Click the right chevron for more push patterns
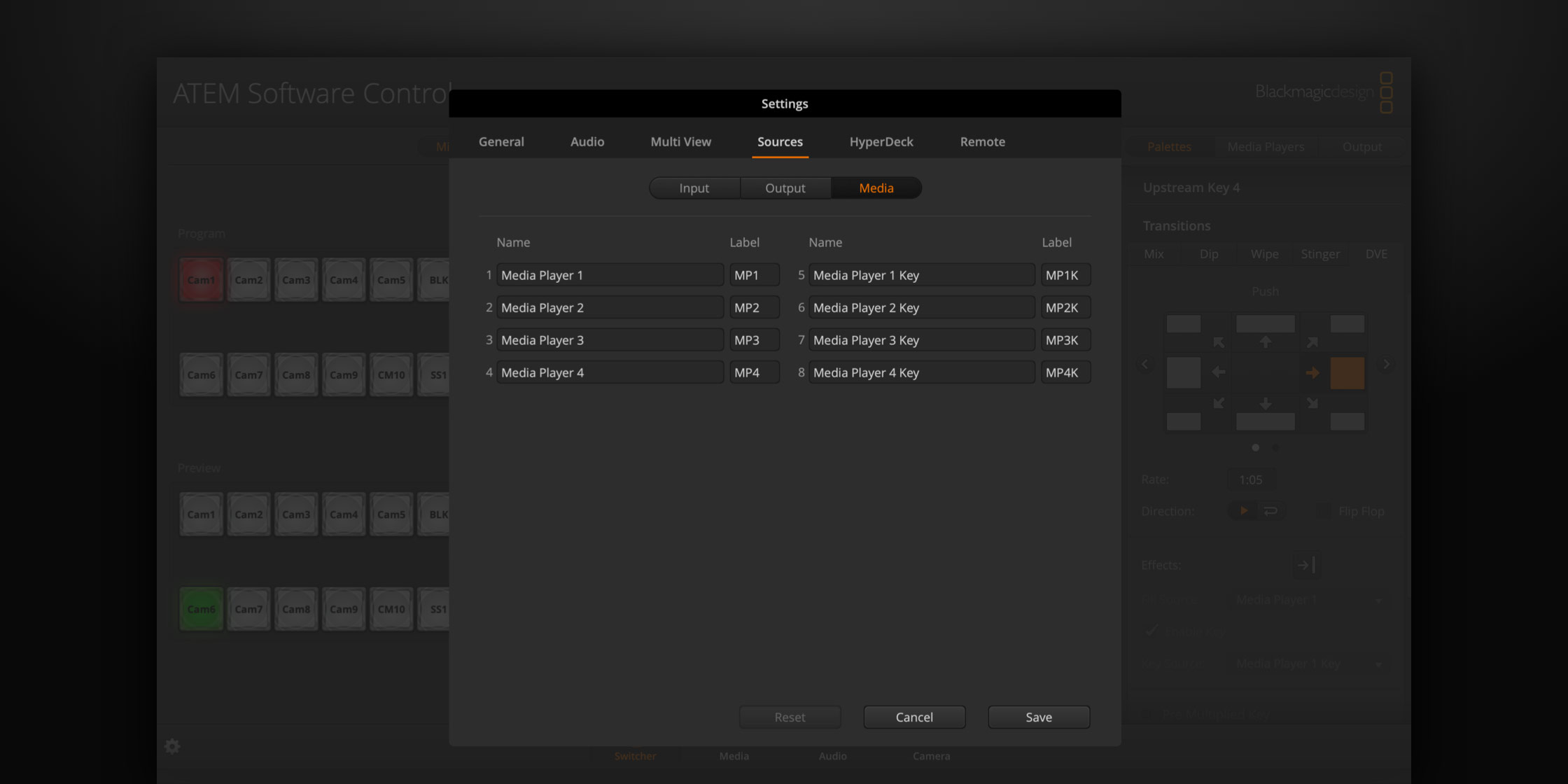The width and height of the screenshot is (1568, 784). coord(1386,363)
